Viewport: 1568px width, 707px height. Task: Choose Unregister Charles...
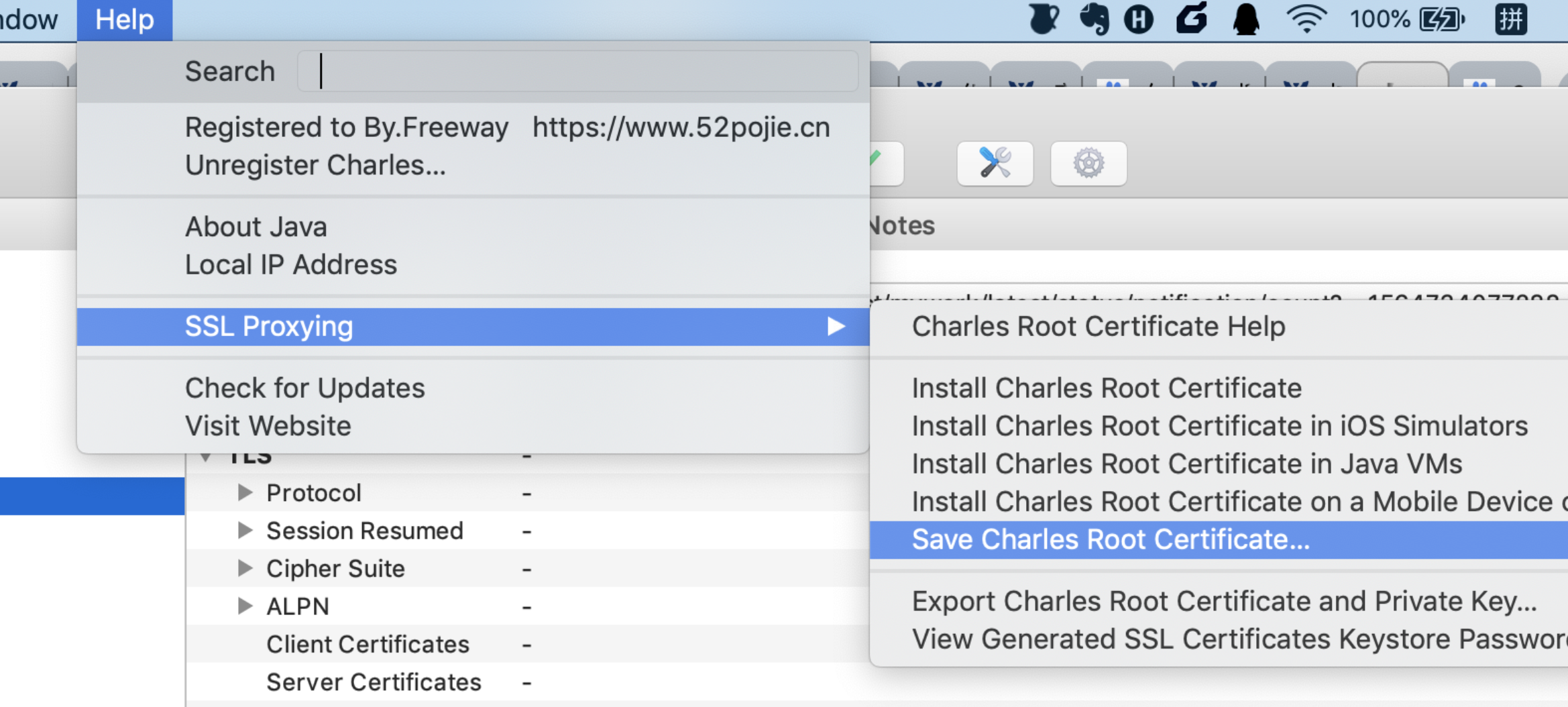pyautogui.click(x=473, y=165)
